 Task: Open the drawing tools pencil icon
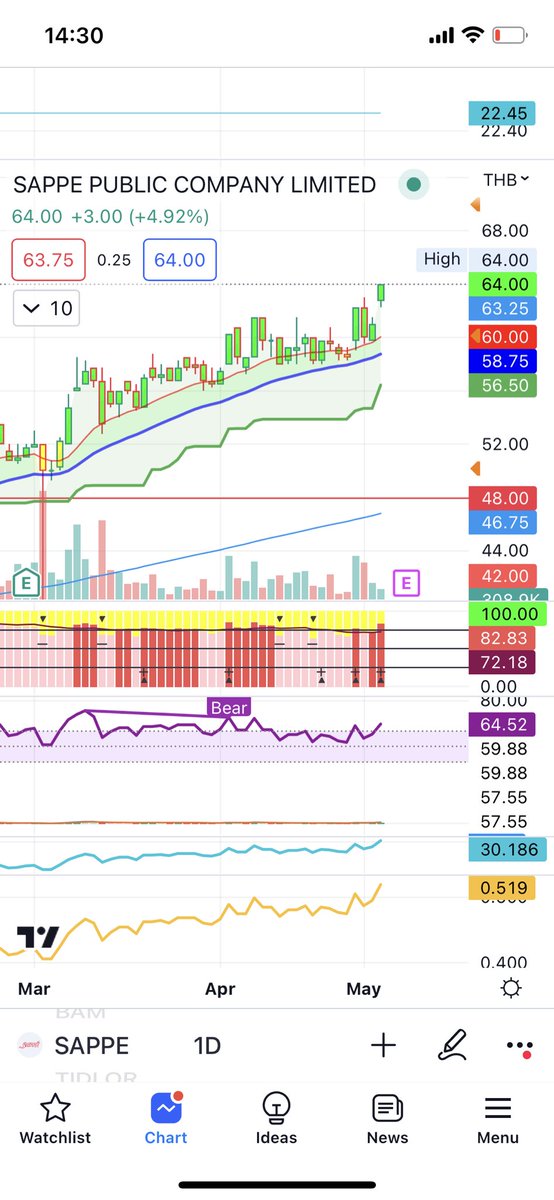[x=453, y=1046]
